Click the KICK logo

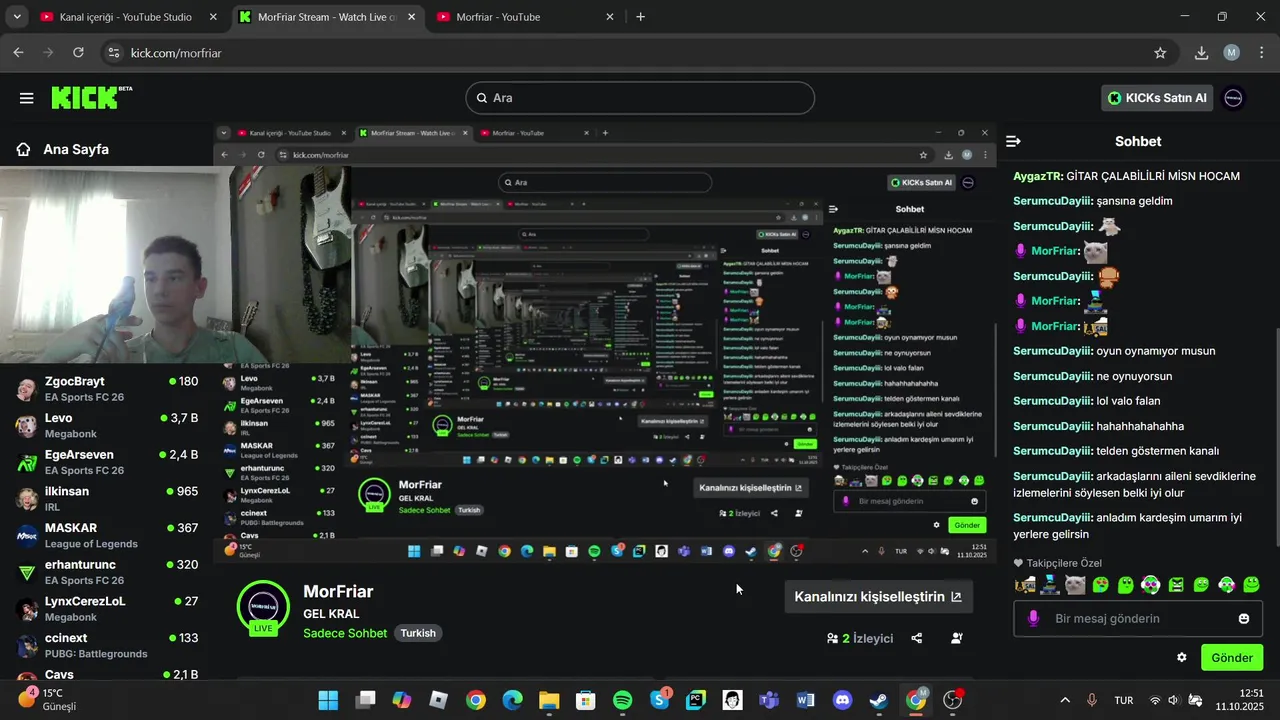tap(91, 97)
